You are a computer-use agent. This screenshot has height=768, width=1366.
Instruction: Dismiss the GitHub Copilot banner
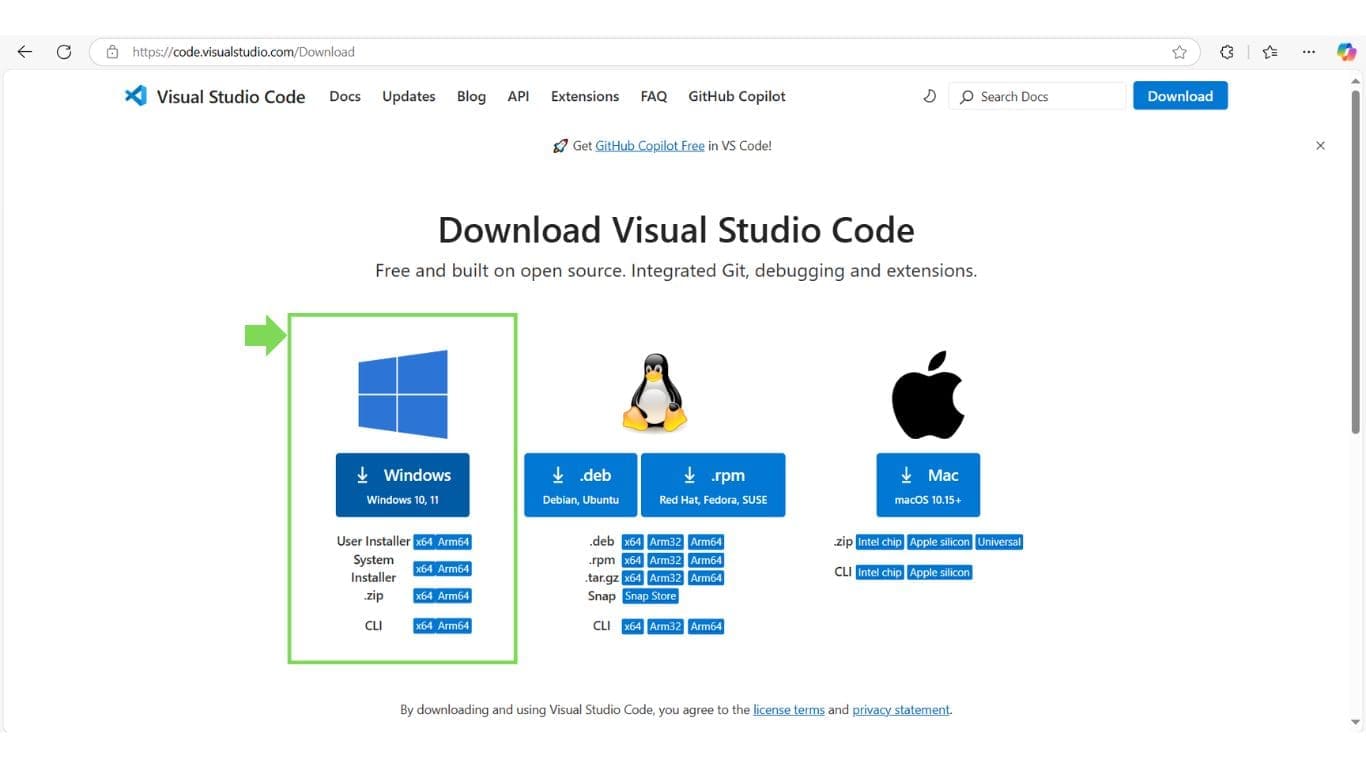pos(1320,146)
